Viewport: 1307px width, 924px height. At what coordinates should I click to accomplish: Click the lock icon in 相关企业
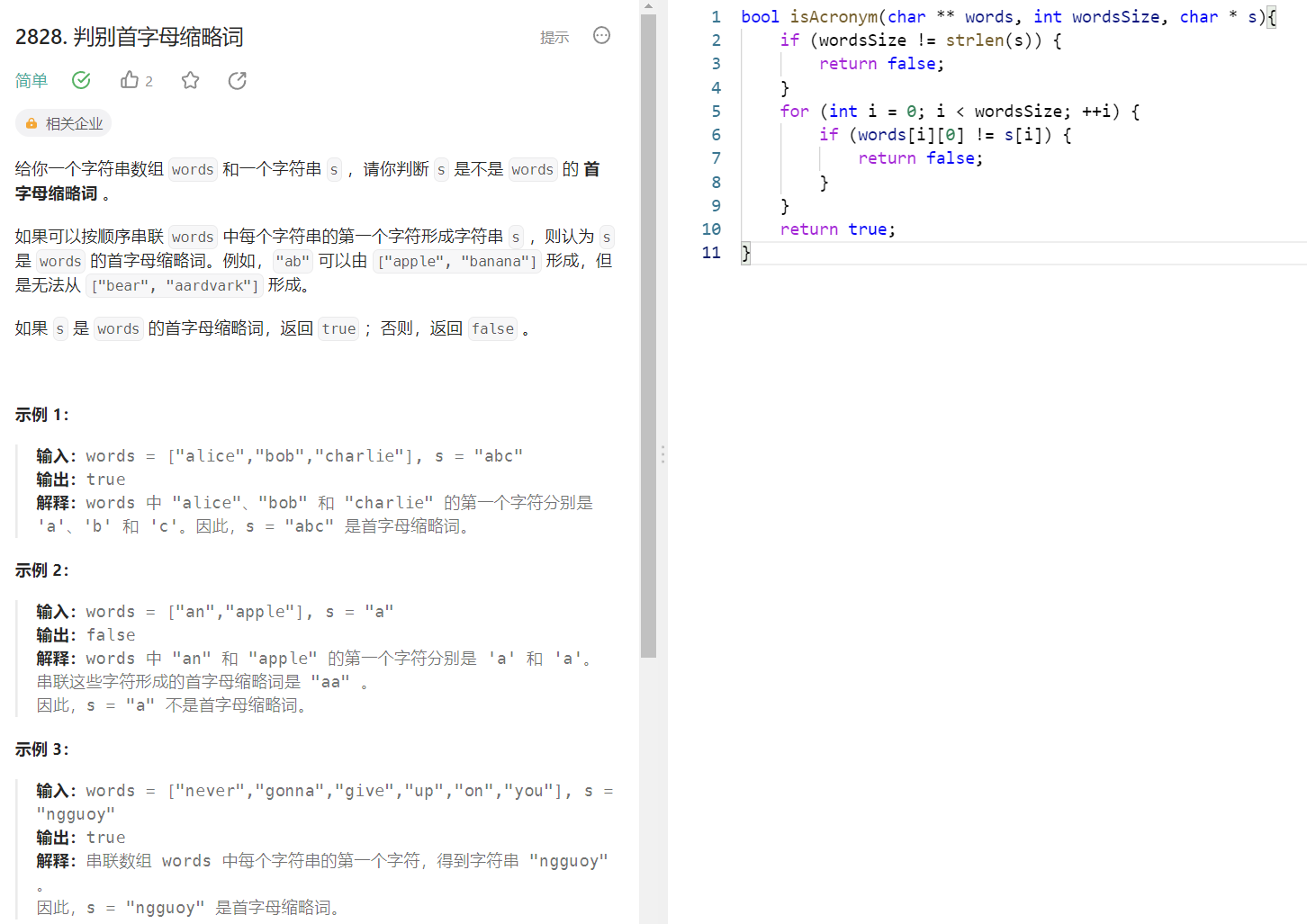coord(32,123)
